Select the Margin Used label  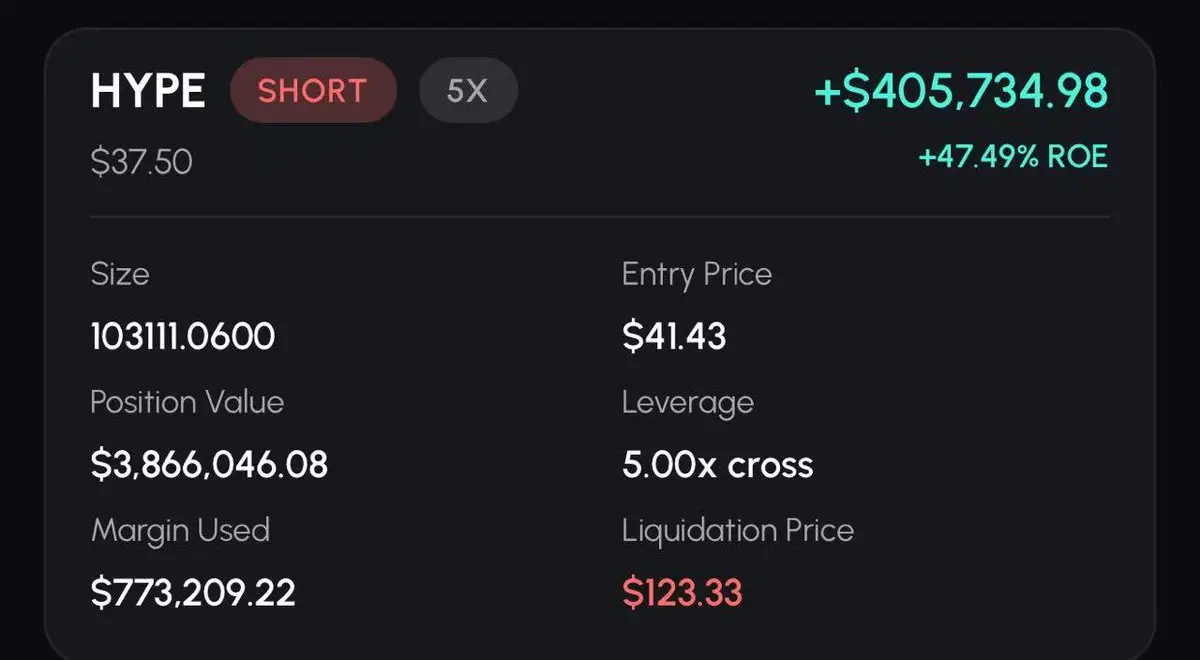pyautogui.click(x=180, y=529)
